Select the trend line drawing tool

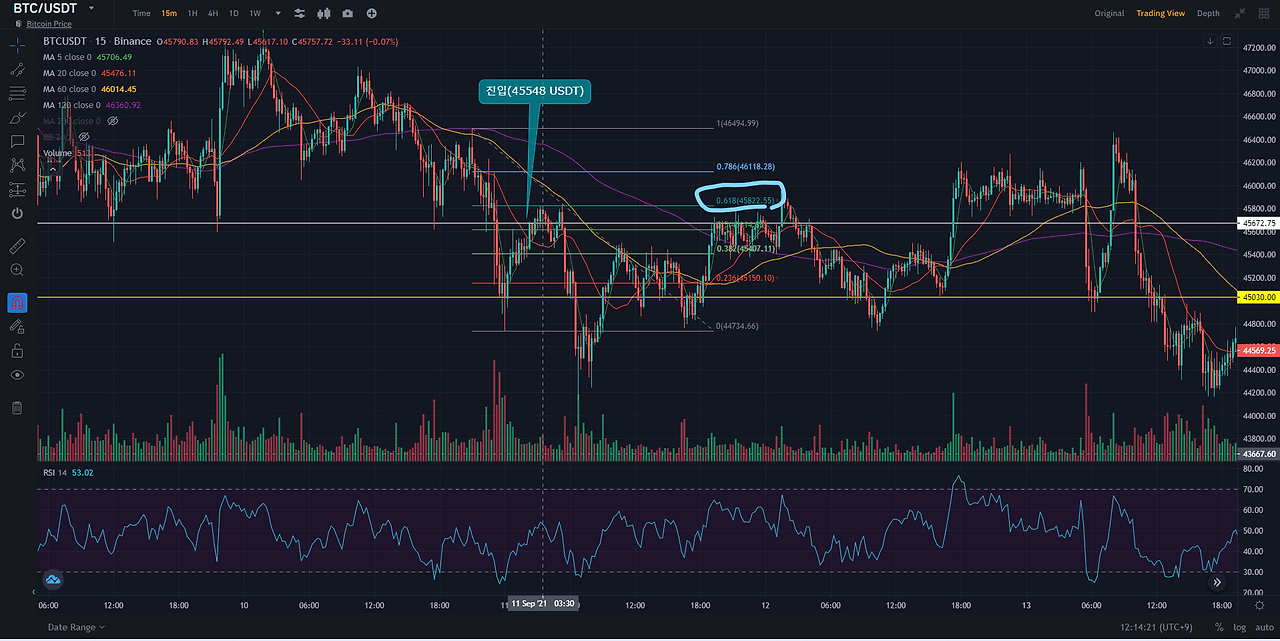(x=17, y=70)
